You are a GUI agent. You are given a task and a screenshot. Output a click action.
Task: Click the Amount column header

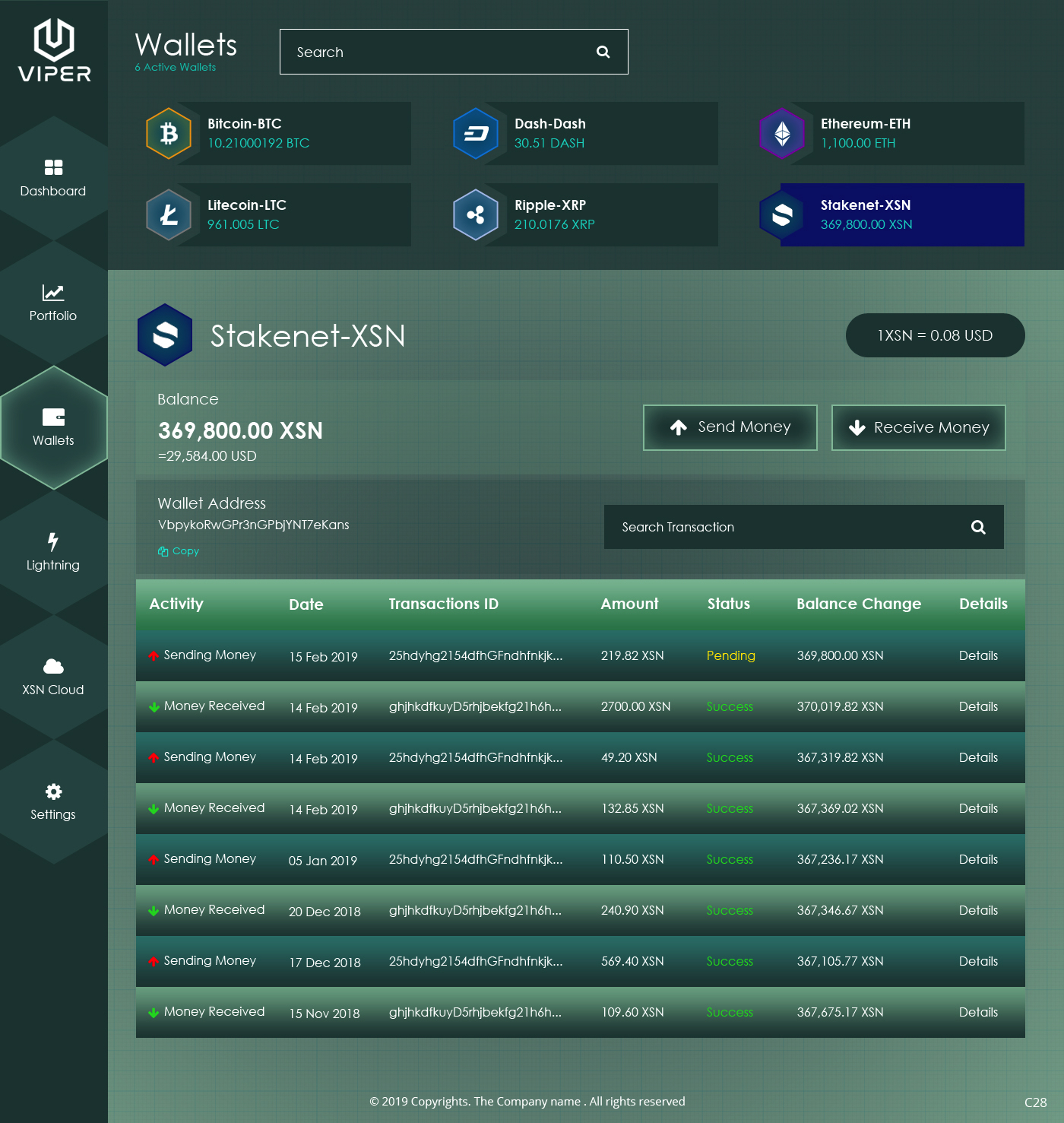(x=630, y=604)
